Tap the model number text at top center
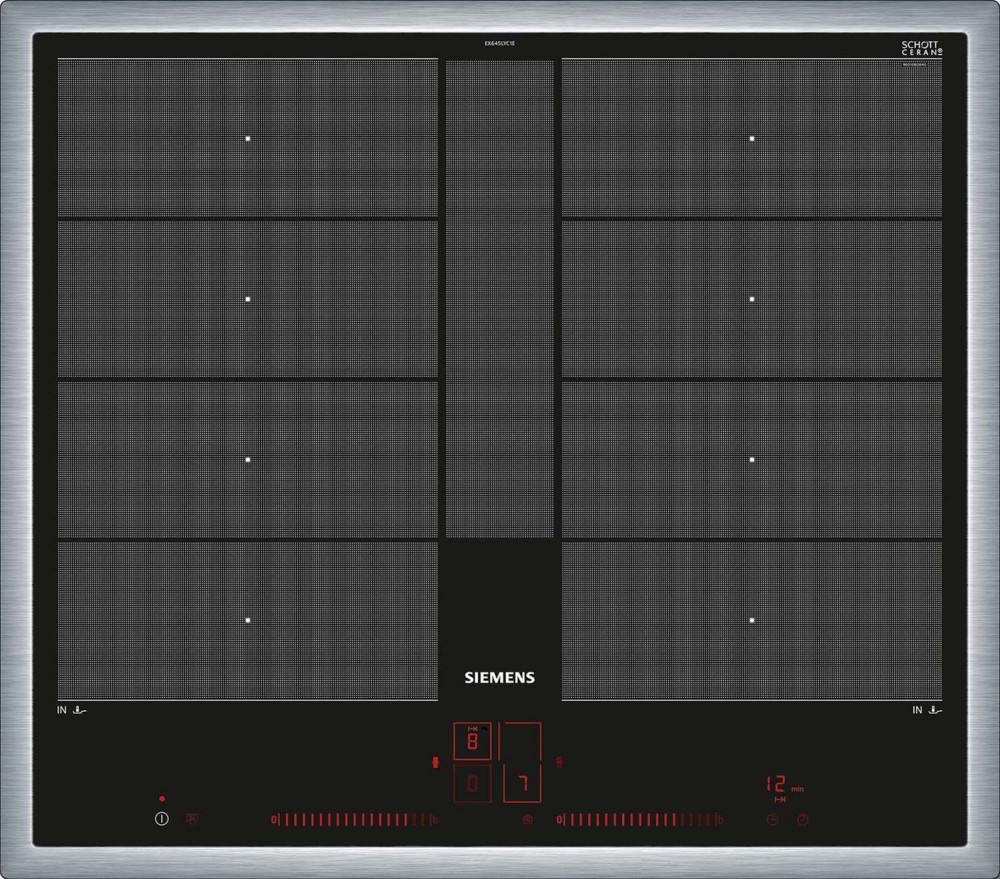This screenshot has width=1000, height=879. [x=499, y=43]
